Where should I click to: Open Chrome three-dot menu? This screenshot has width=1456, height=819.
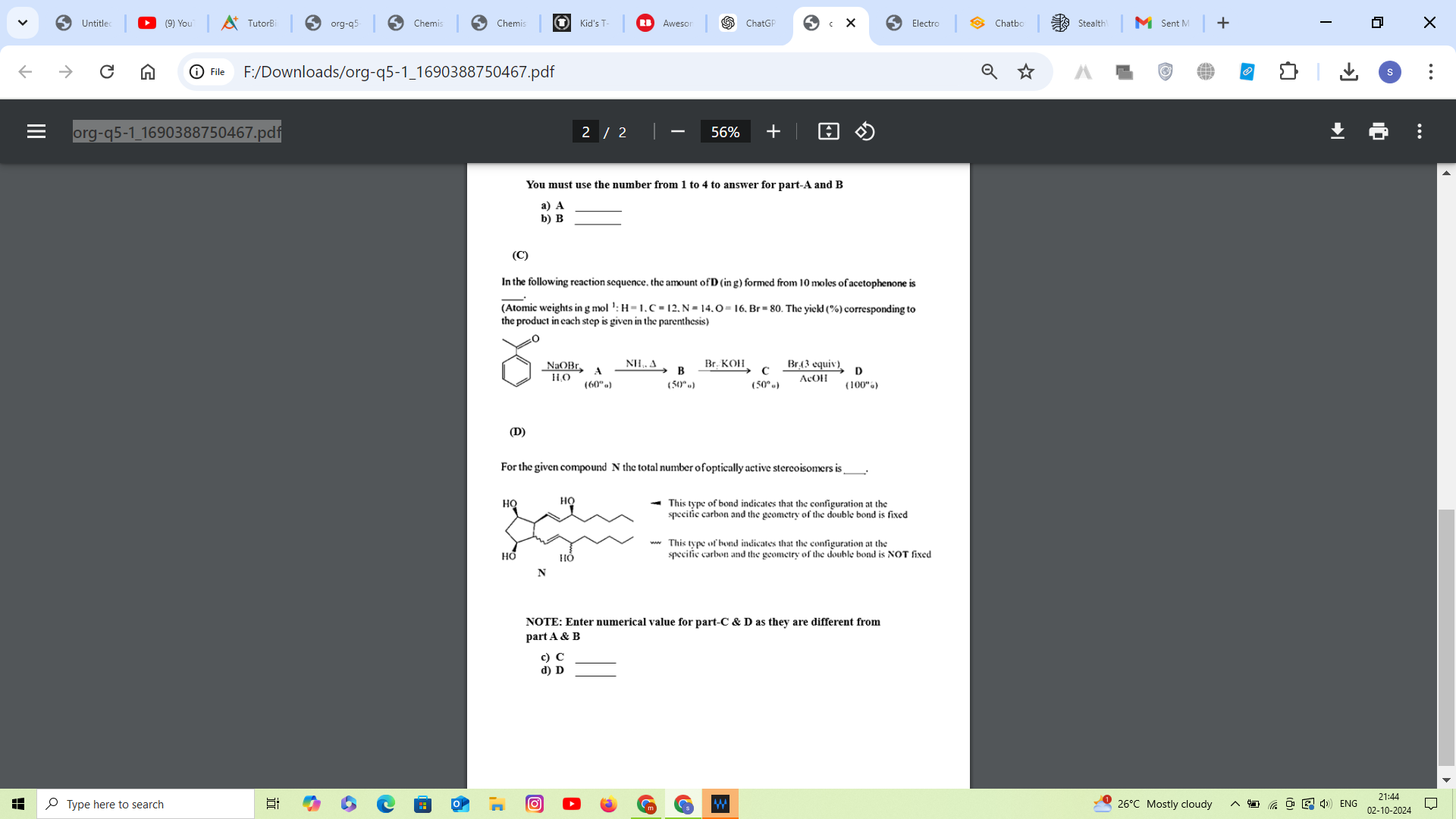coord(1430,71)
